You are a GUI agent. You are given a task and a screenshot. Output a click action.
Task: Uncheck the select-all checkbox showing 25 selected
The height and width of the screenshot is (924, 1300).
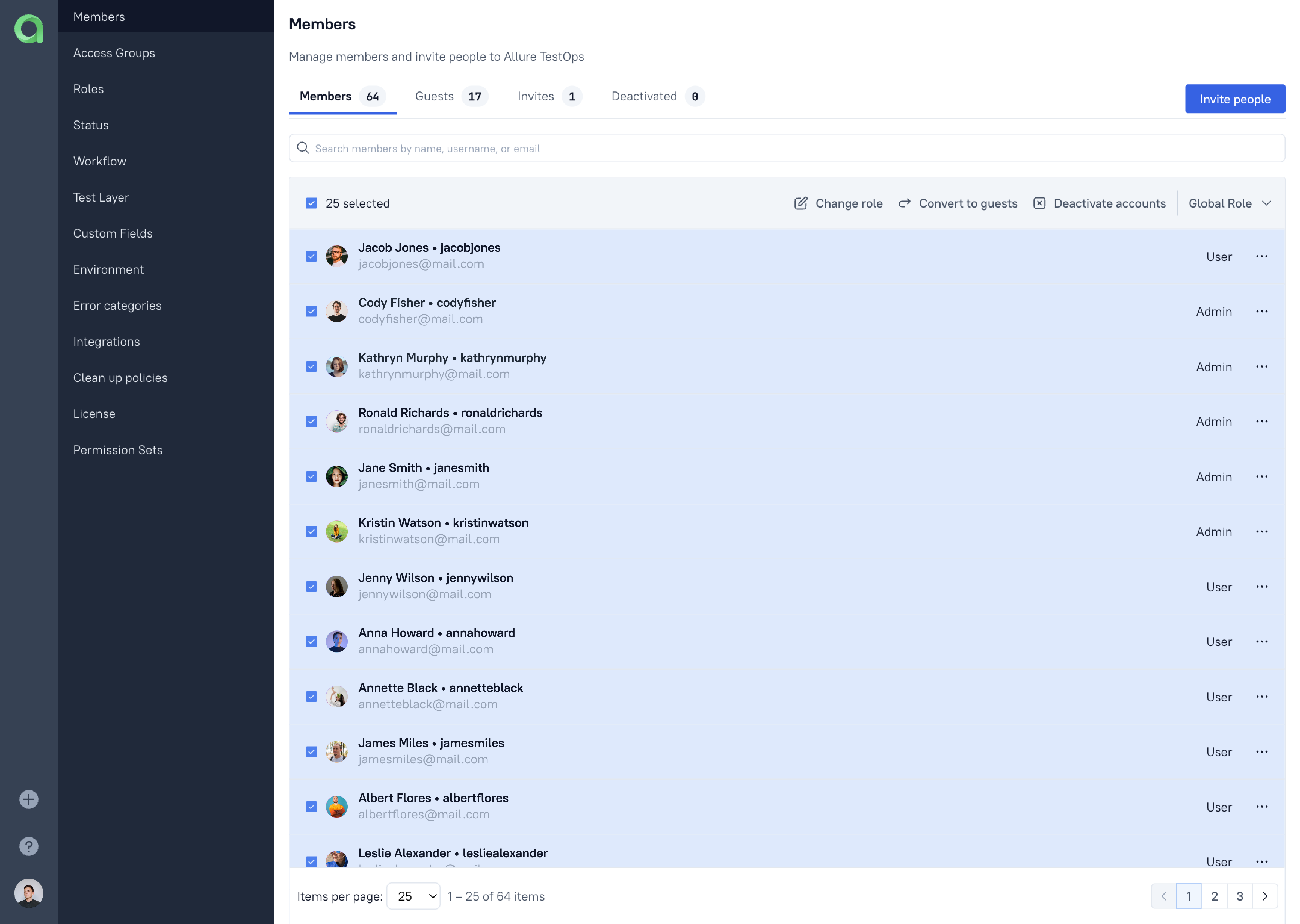point(311,202)
